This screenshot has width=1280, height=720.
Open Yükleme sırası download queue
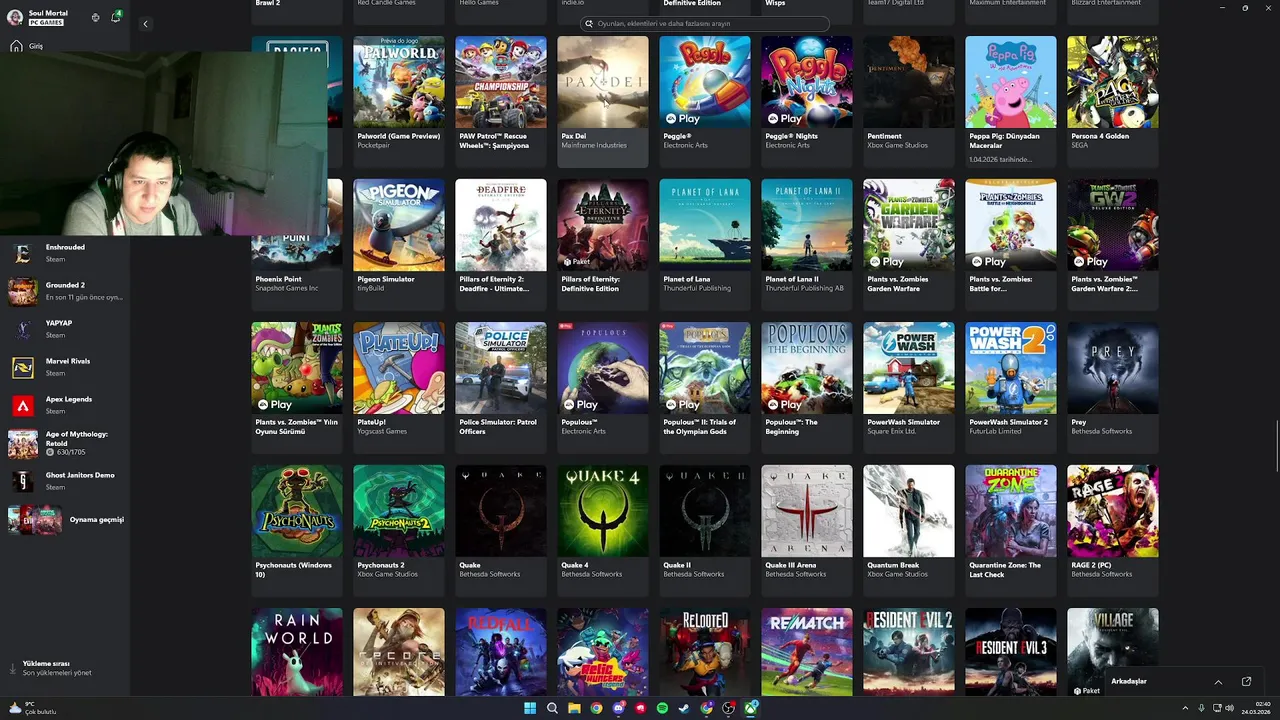[x=58, y=668]
